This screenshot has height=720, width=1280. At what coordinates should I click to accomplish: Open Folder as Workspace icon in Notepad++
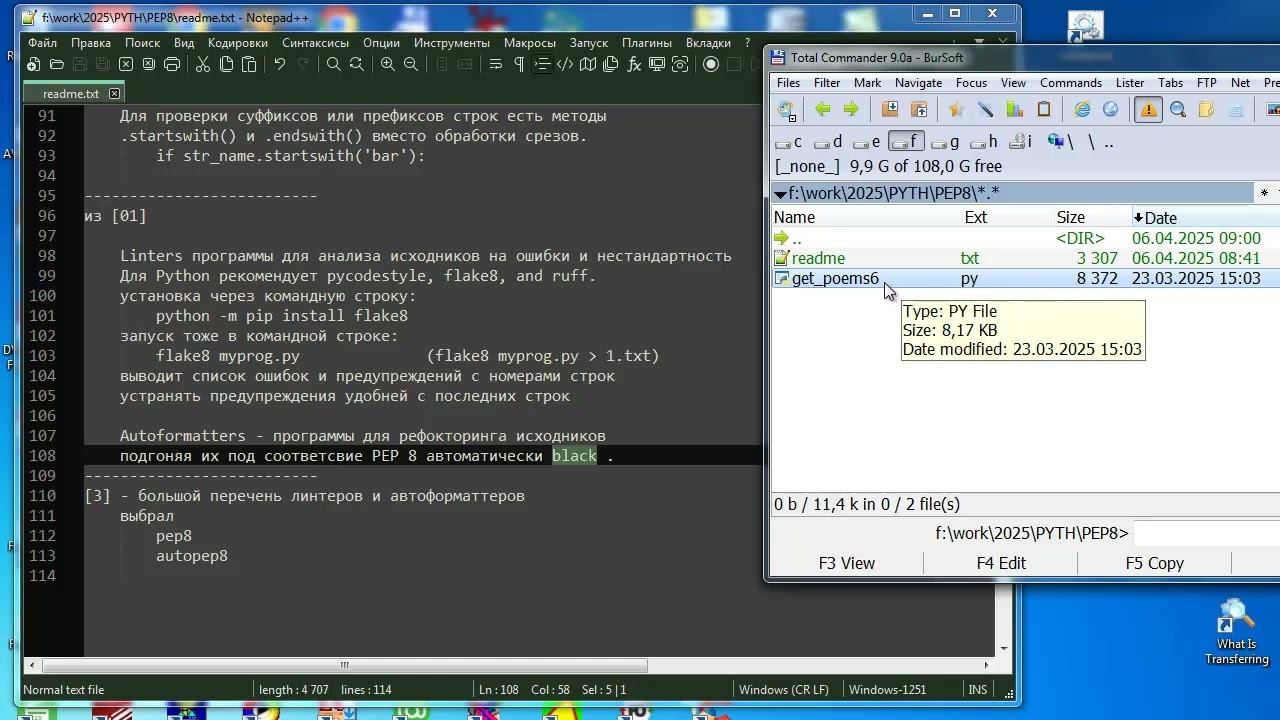coord(657,64)
